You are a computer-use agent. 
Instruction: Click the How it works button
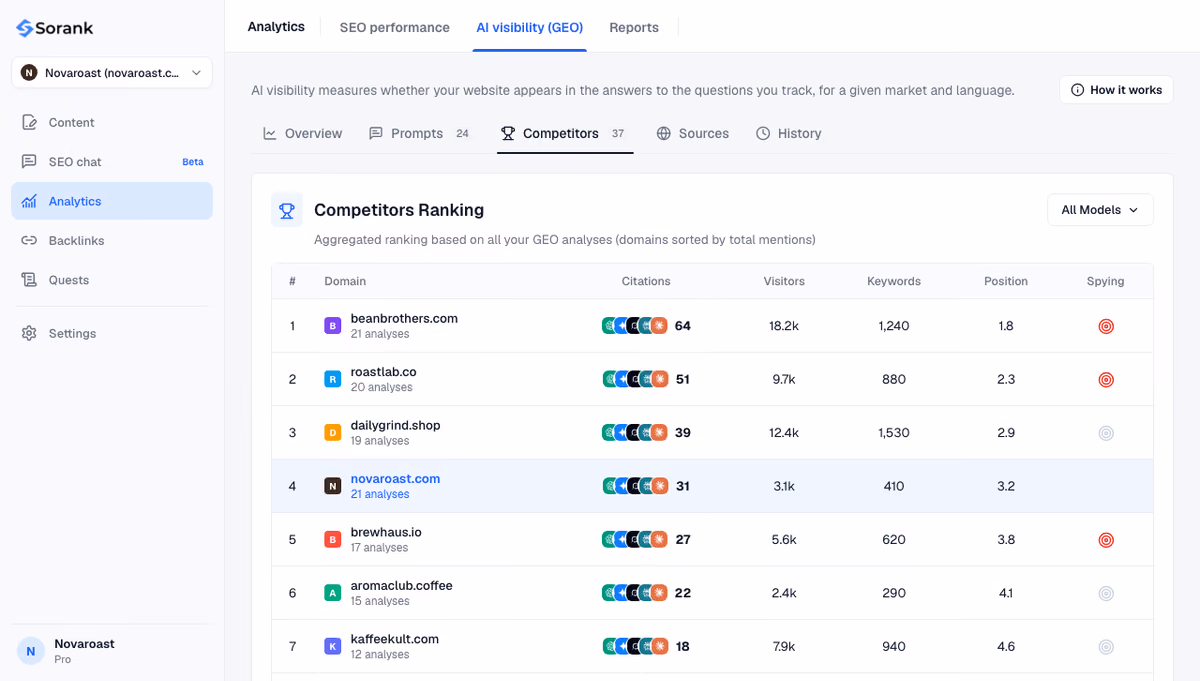(x=1116, y=90)
